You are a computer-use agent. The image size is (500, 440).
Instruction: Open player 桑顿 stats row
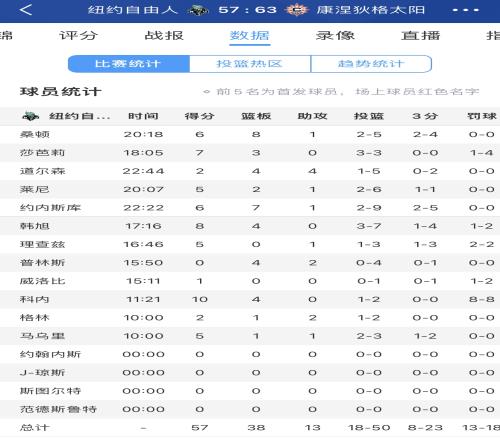250,134
